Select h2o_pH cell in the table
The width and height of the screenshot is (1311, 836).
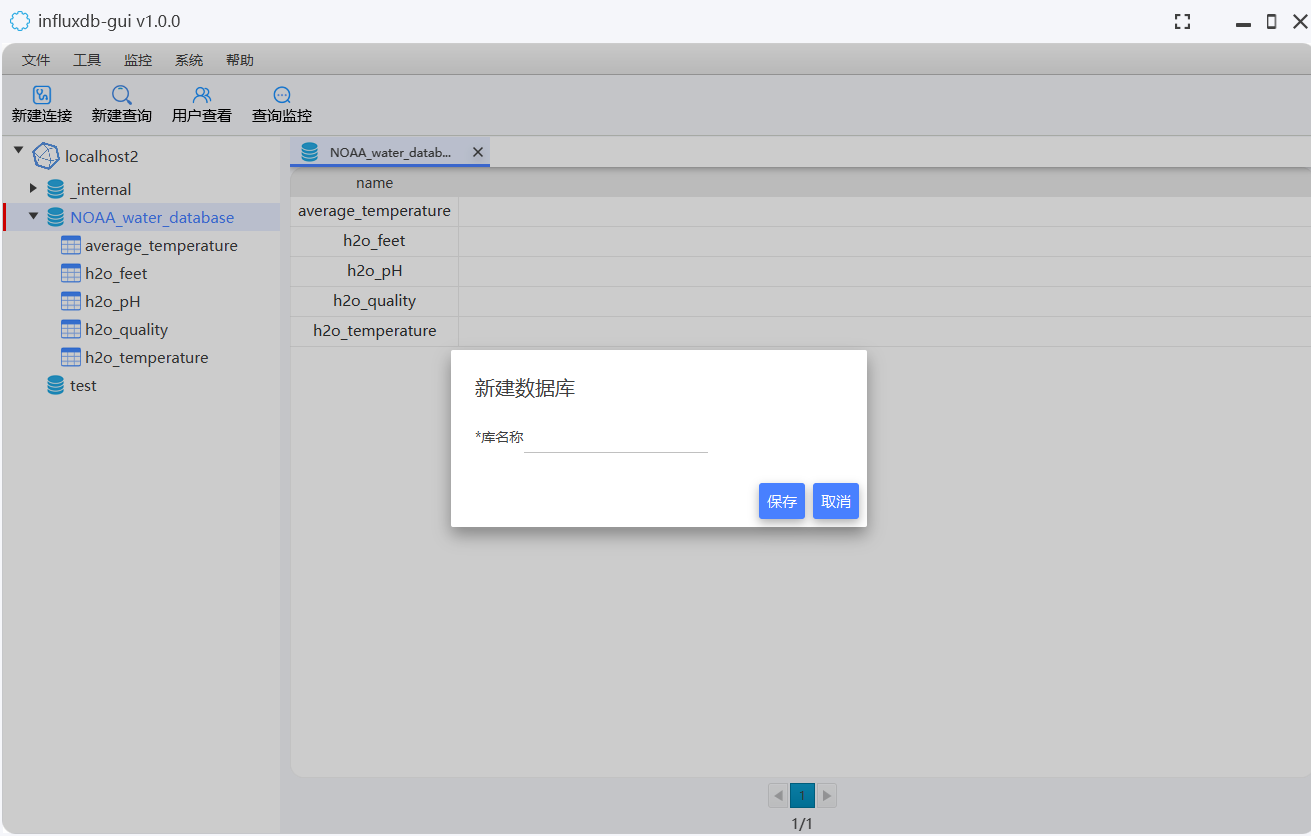375,271
